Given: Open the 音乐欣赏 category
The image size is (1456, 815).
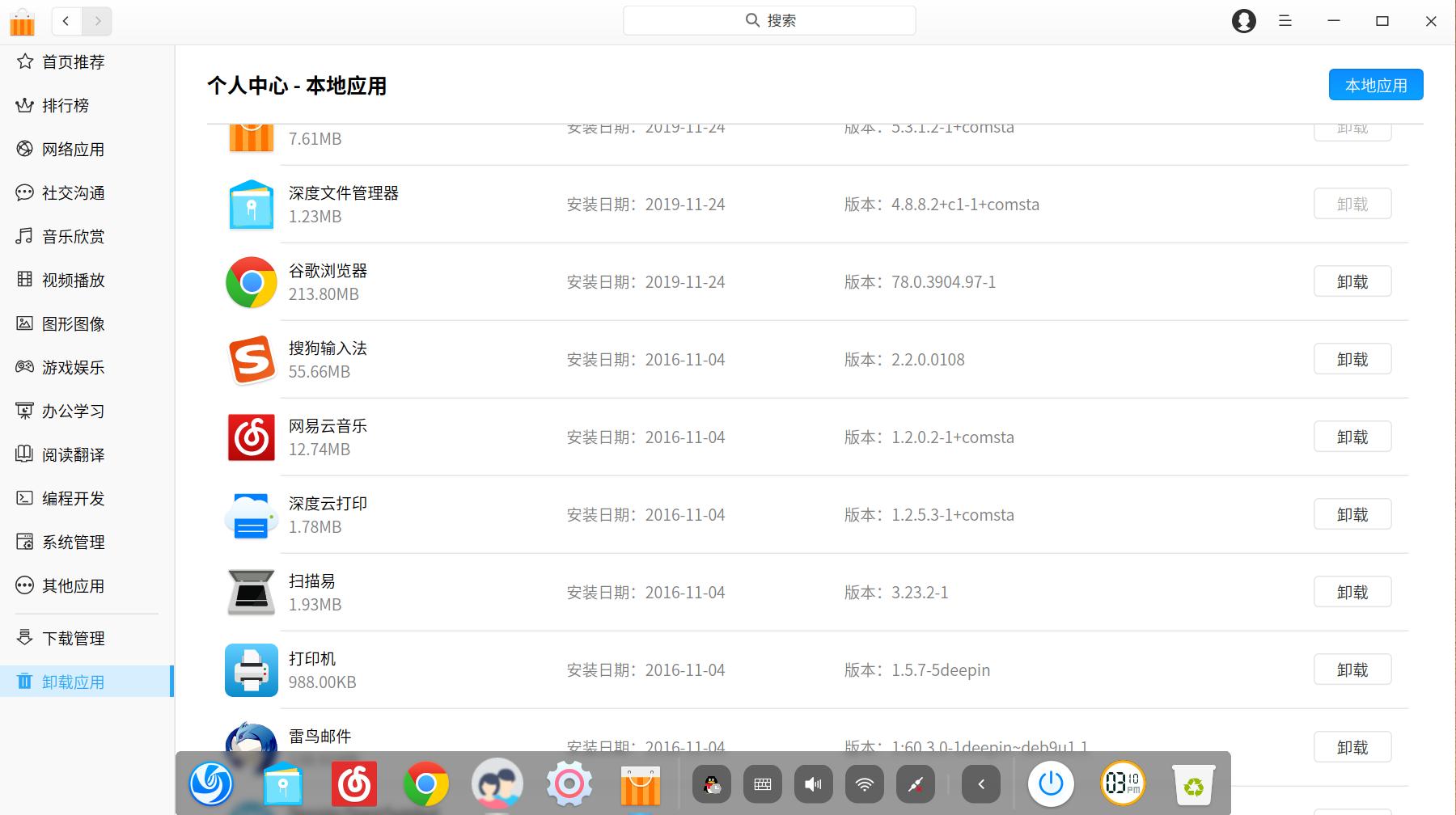Looking at the screenshot, I should coord(73,236).
